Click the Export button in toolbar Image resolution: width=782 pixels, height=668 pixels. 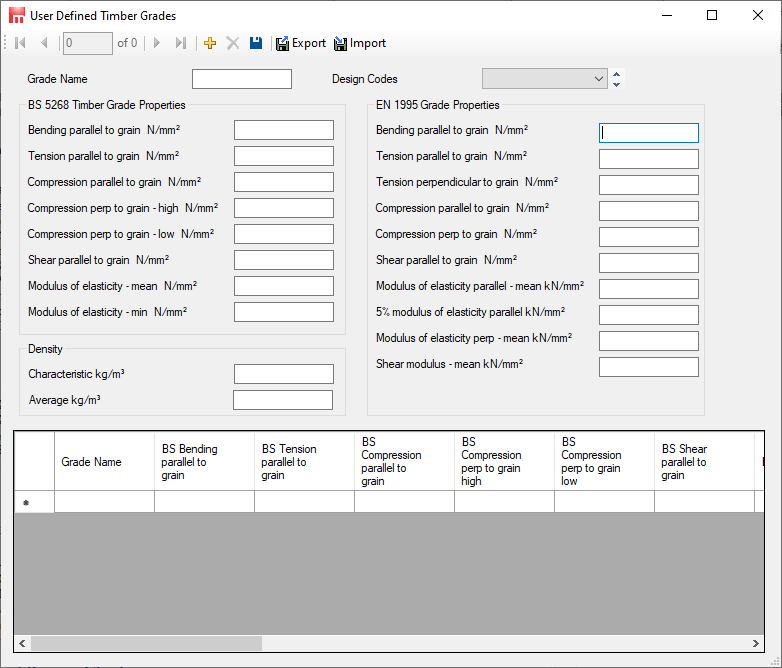301,43
